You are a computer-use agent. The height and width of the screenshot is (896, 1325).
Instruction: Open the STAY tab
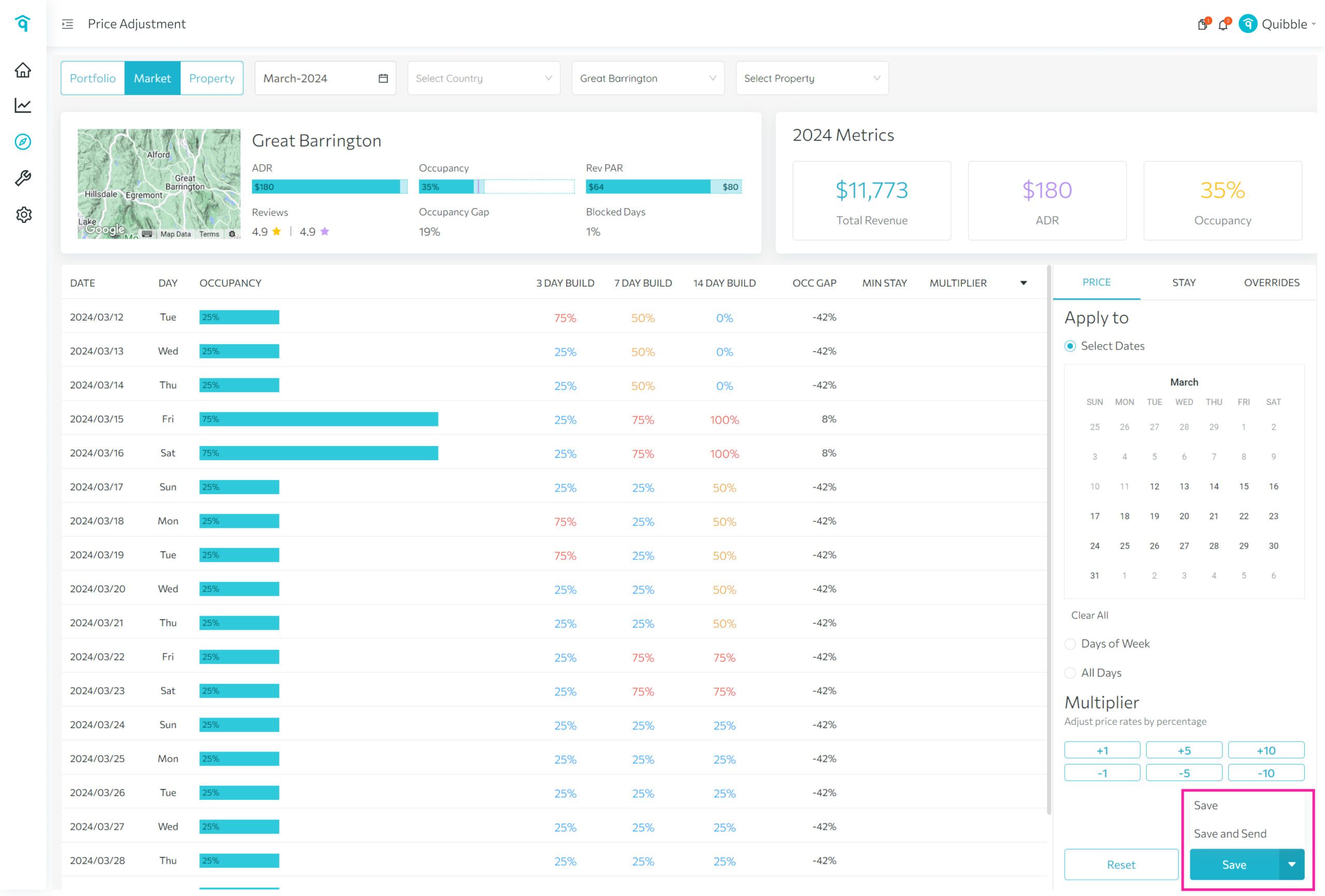(x=1184, y=282)
